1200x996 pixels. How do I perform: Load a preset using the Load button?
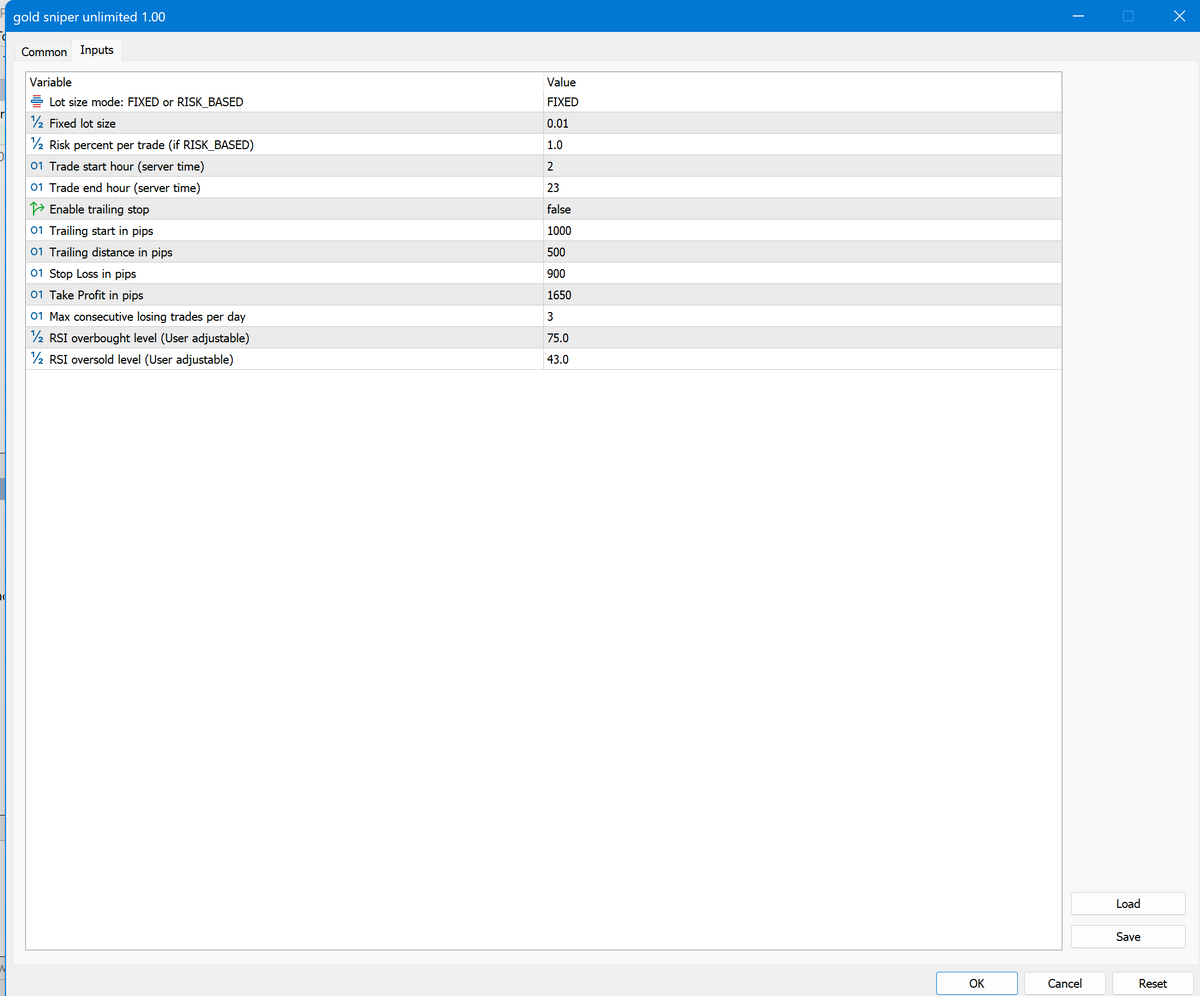coord(1127,904)
